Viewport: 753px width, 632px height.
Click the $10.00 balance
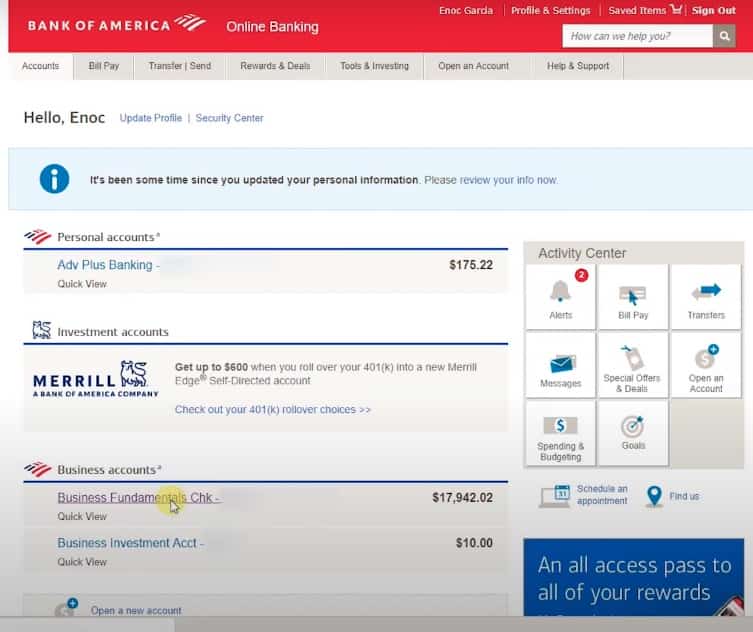coord(474,543)
